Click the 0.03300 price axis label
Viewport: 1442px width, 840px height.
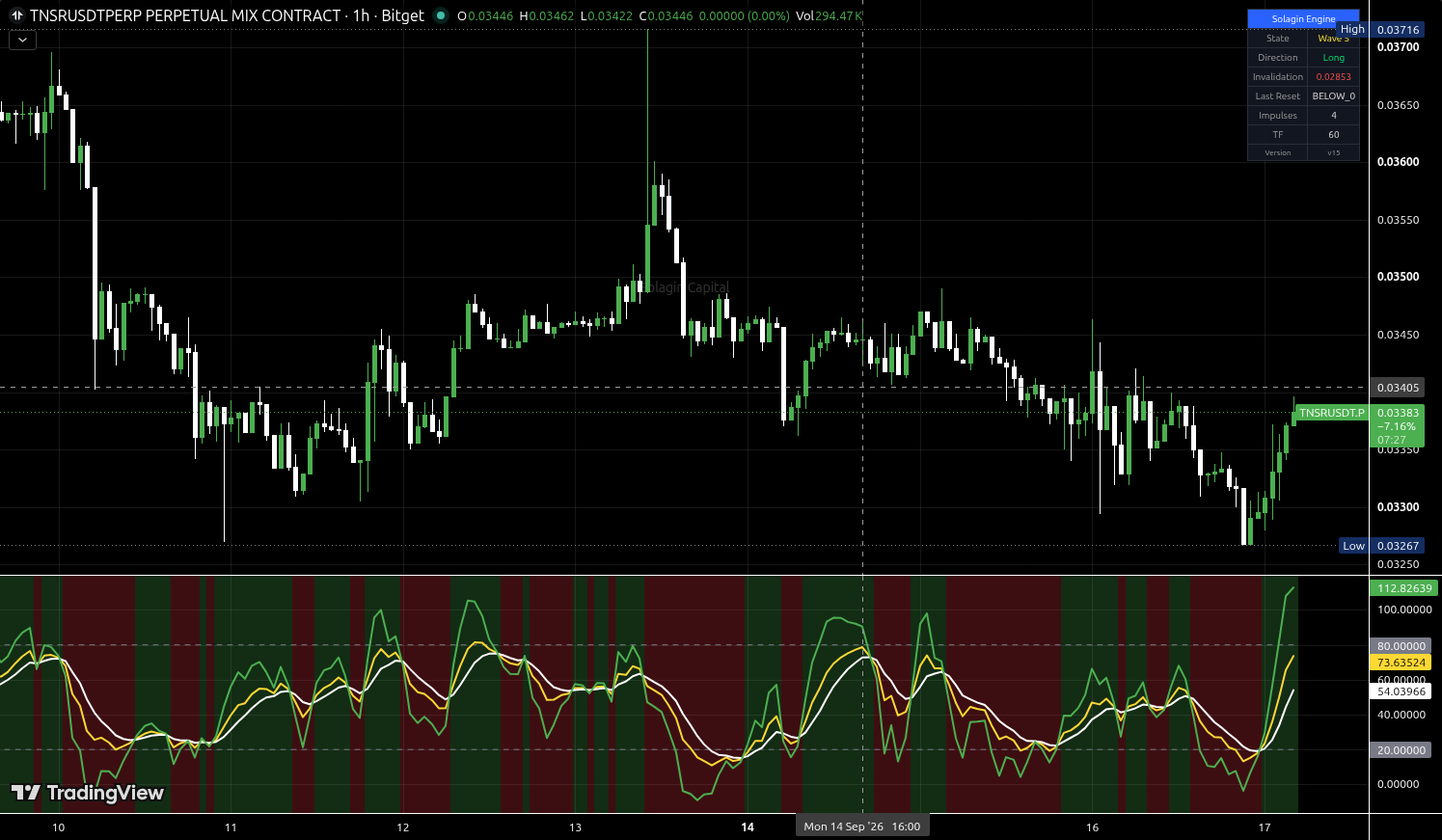pos(1398,507)
